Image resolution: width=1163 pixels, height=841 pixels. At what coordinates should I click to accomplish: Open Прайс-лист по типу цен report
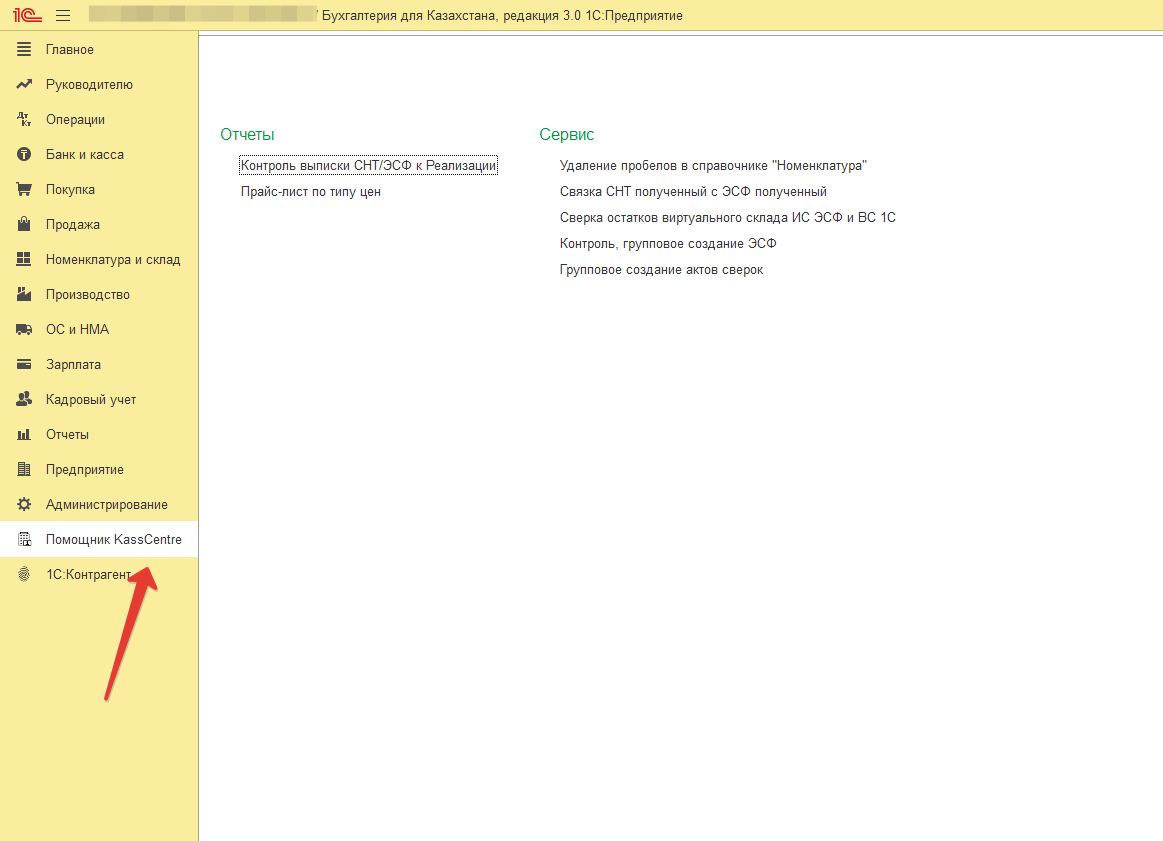pos(310,192)
